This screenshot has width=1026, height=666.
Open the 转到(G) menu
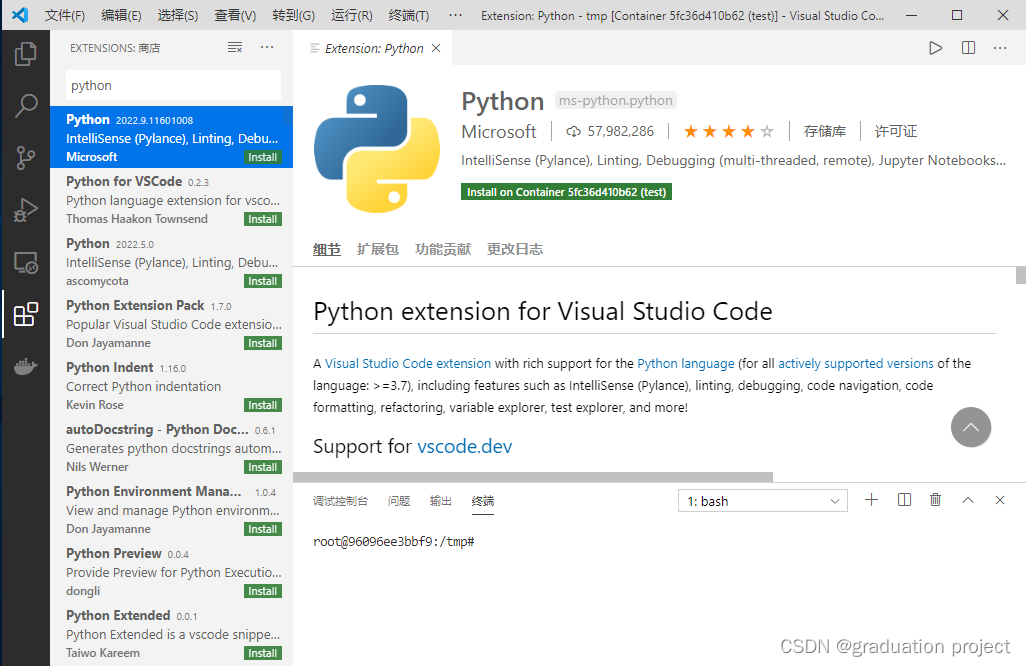click(293, 16)
